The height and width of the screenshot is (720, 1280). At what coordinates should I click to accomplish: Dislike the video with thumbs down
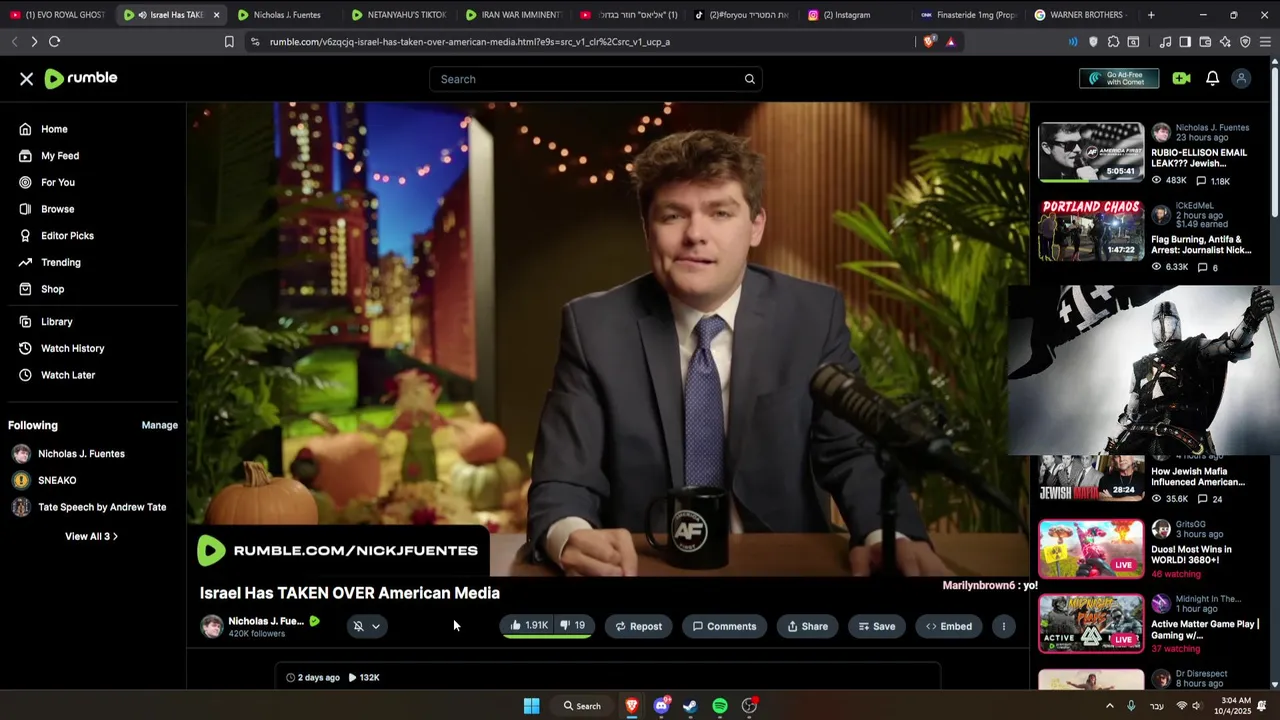(x=573, y=626)
